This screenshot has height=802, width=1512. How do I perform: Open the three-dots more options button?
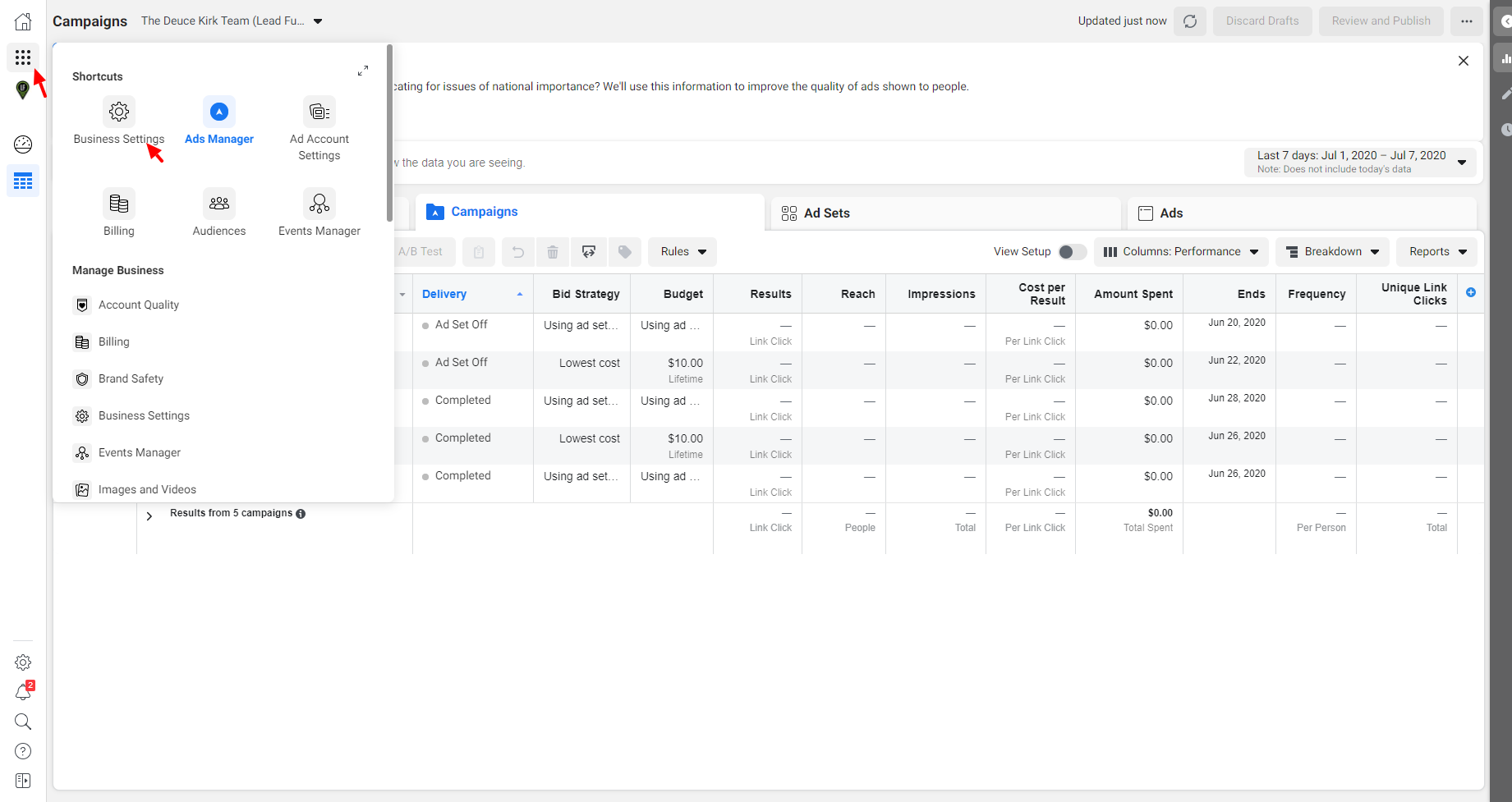(1467, 21)
